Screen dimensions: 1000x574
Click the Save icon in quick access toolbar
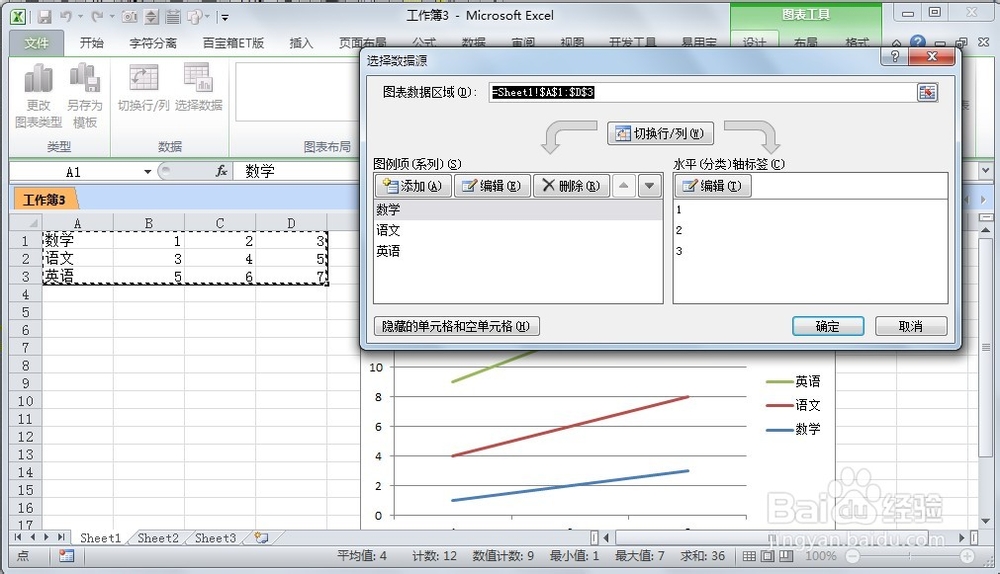click(x=44, y=17)
